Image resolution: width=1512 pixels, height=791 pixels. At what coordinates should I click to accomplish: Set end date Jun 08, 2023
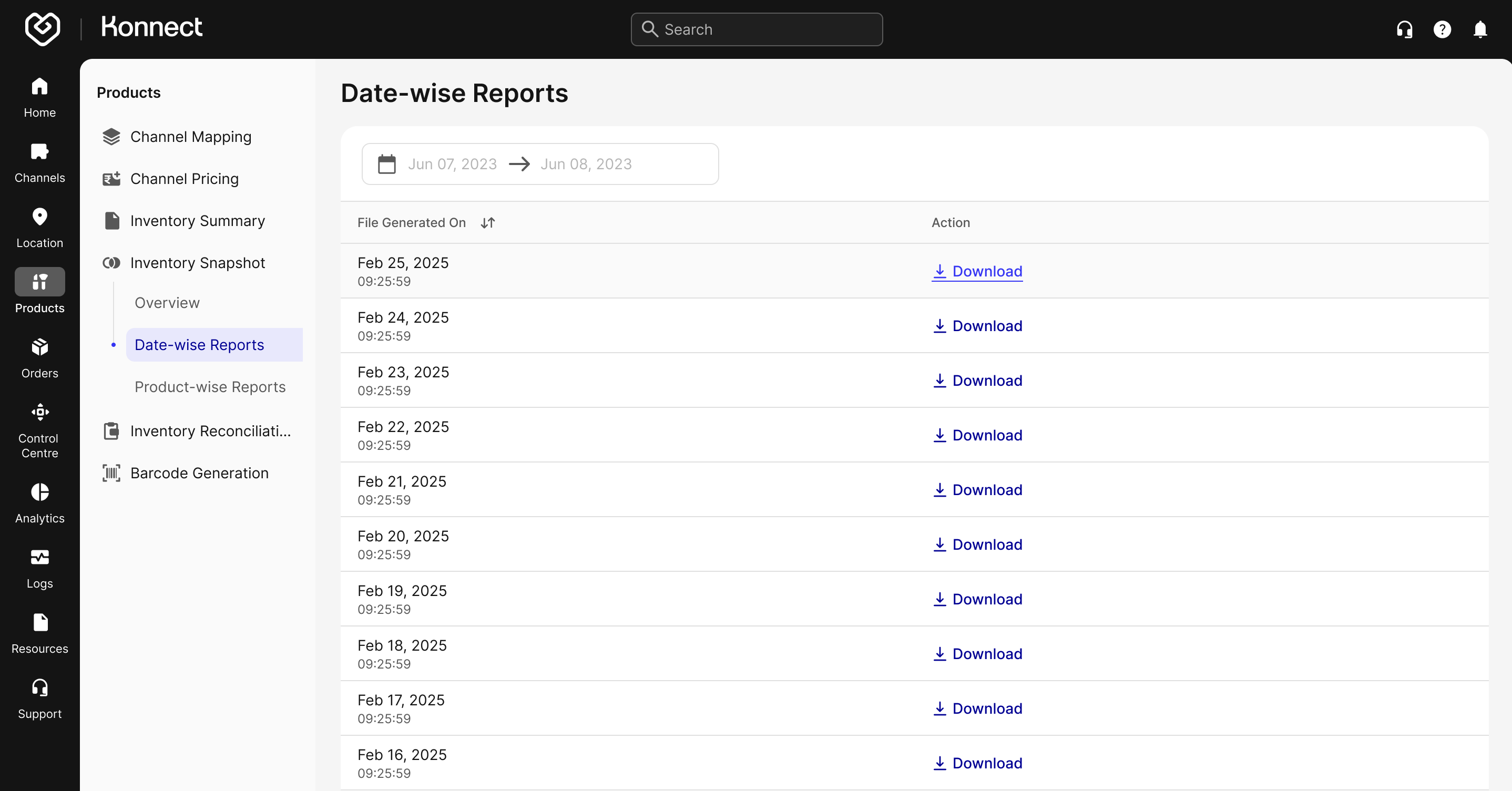[586, 163]
